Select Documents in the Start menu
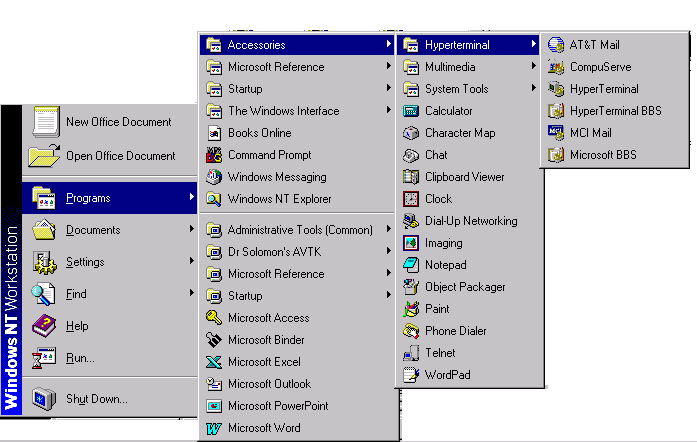Screen dimensions: 697x442 [x=110, y=230]
